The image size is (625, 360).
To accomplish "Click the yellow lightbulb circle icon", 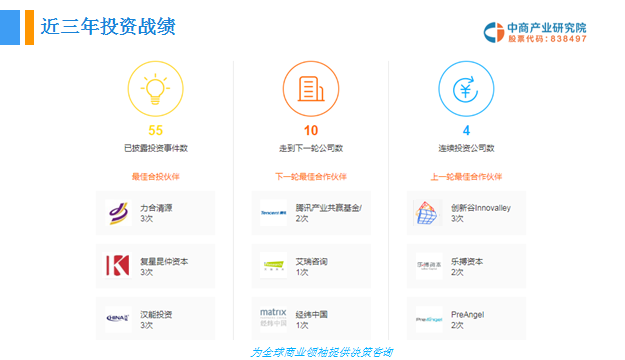I will click(155, 89).
